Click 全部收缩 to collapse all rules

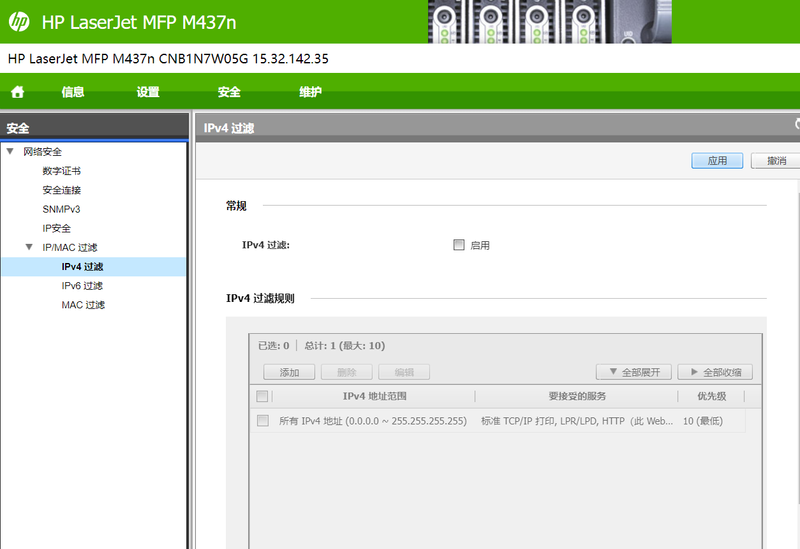[715, 372]
